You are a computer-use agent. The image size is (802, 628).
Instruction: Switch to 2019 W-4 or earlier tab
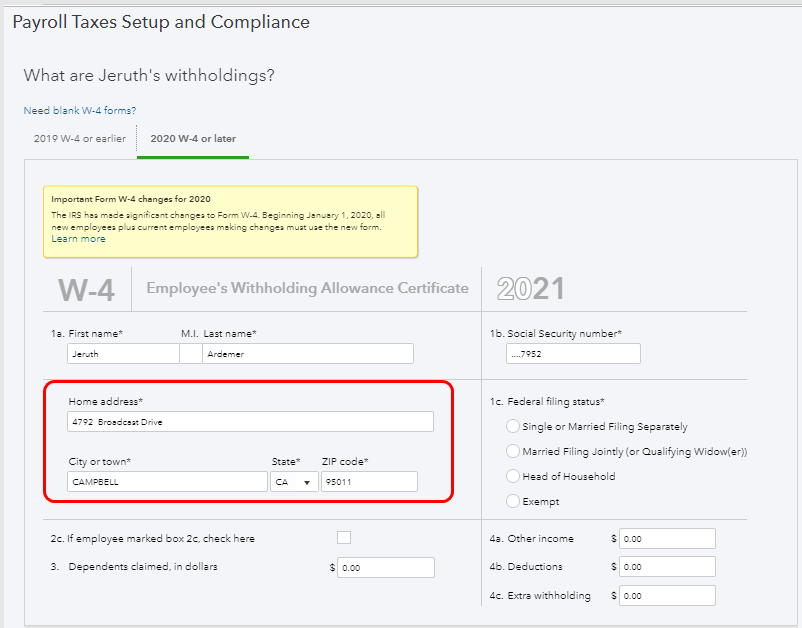coord(80,139)
